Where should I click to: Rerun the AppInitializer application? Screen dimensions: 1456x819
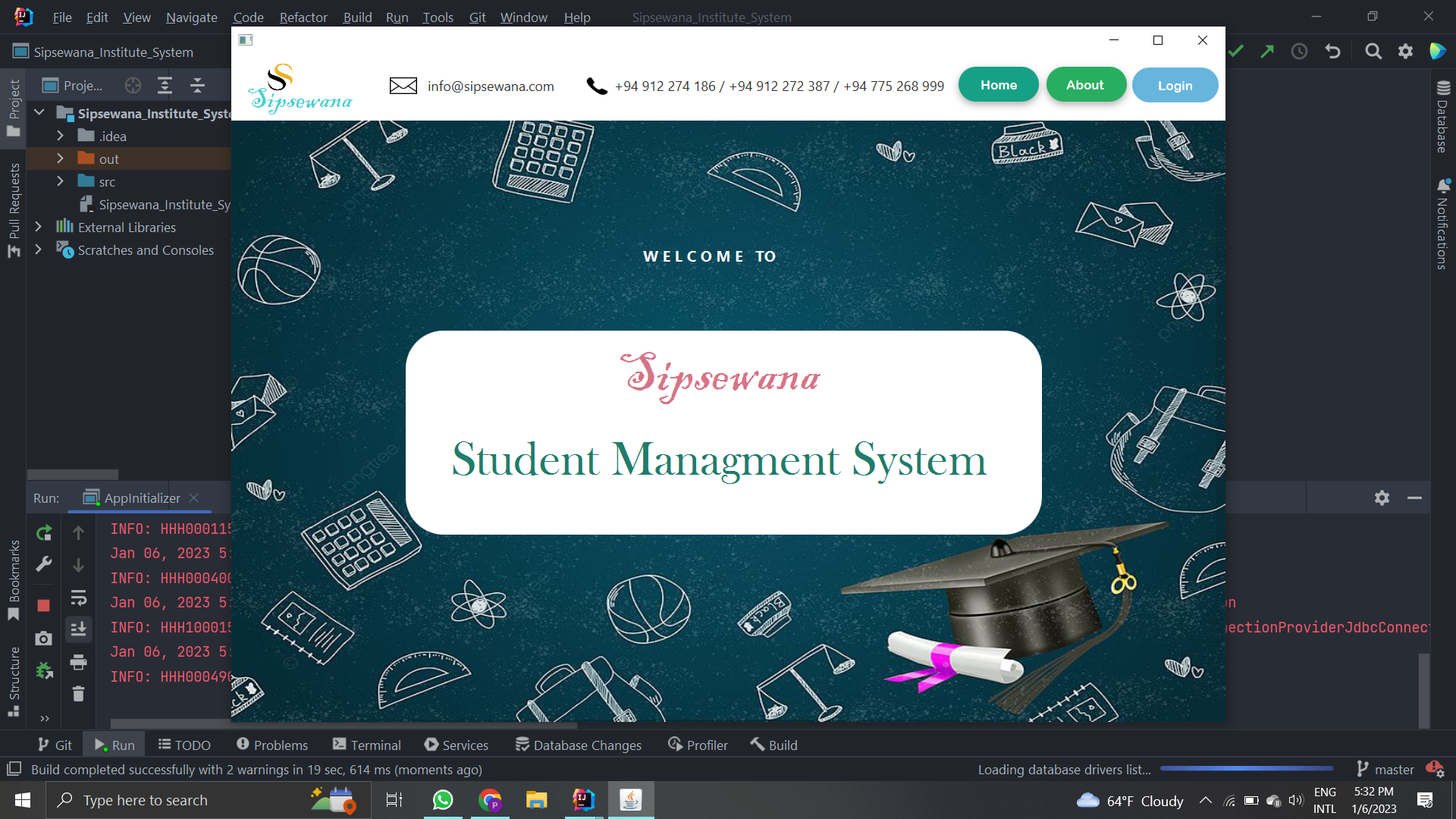tap(44, 533)
